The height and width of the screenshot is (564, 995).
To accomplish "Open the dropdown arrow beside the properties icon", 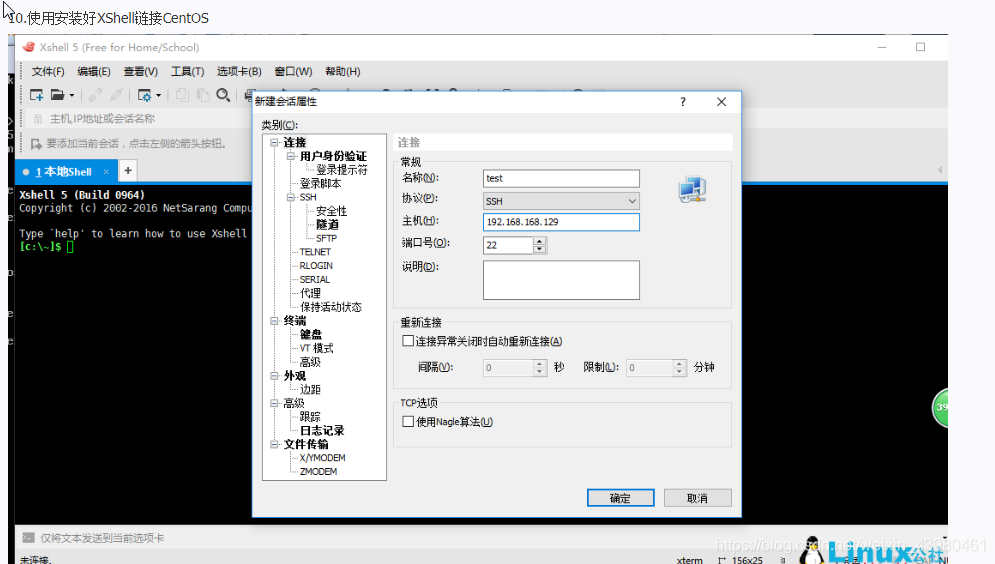I will (x=158, y=95).
